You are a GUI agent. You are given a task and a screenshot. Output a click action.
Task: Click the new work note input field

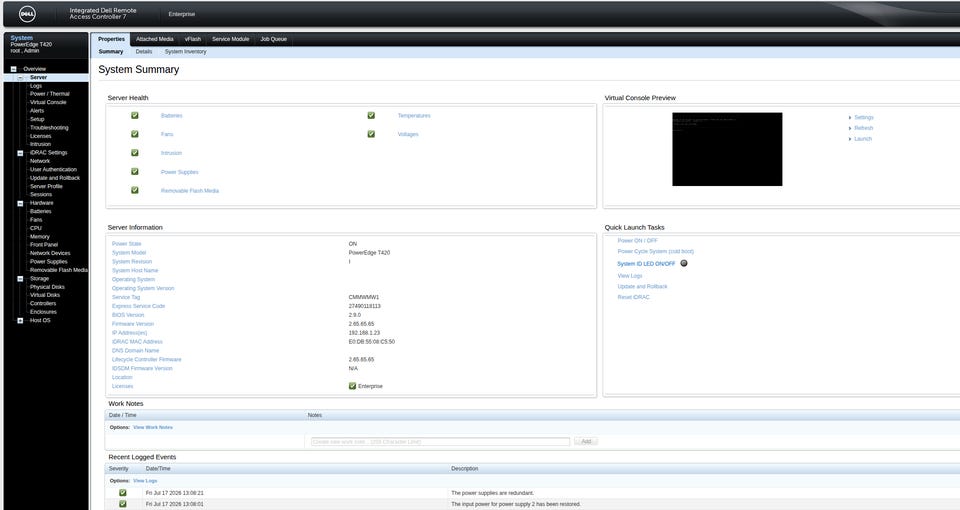point(440,441)
